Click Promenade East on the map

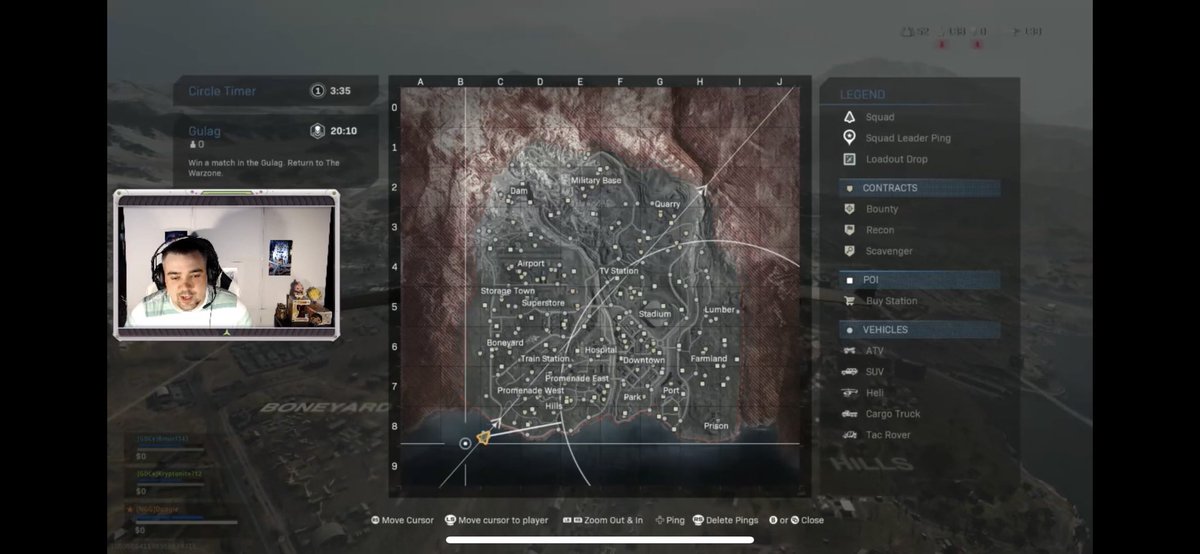[577, 379]
